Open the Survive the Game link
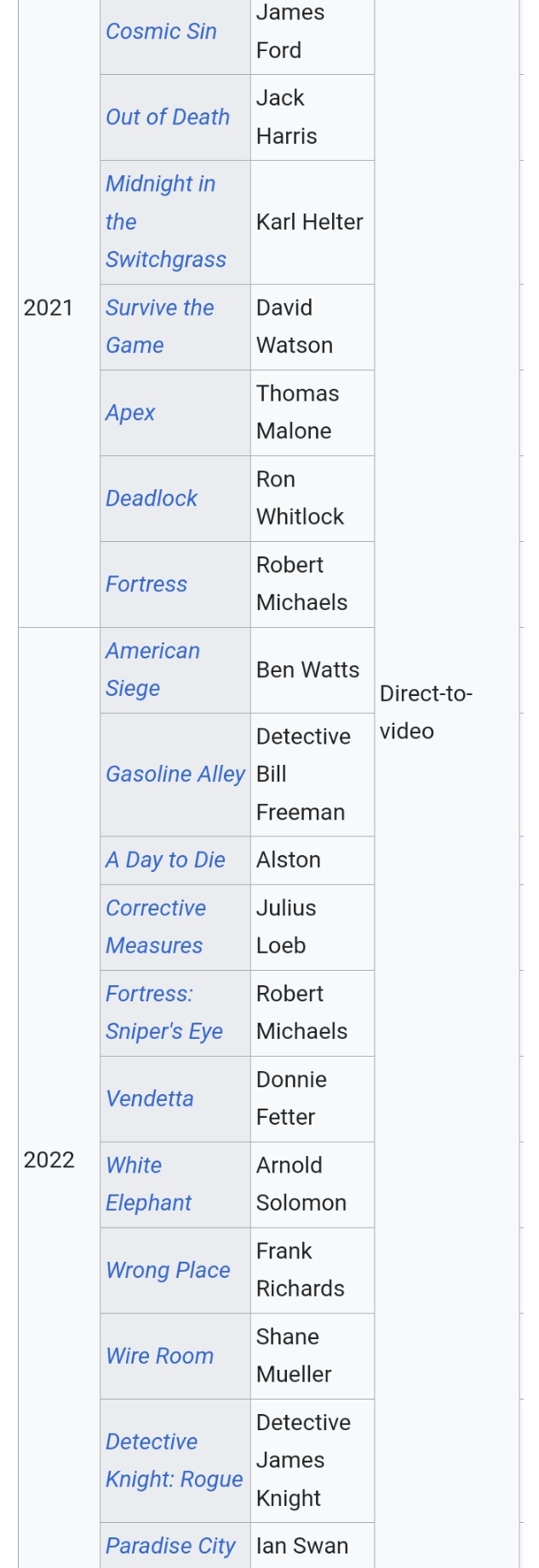This screenshot has width=539, height=1568. coord(160,327)
